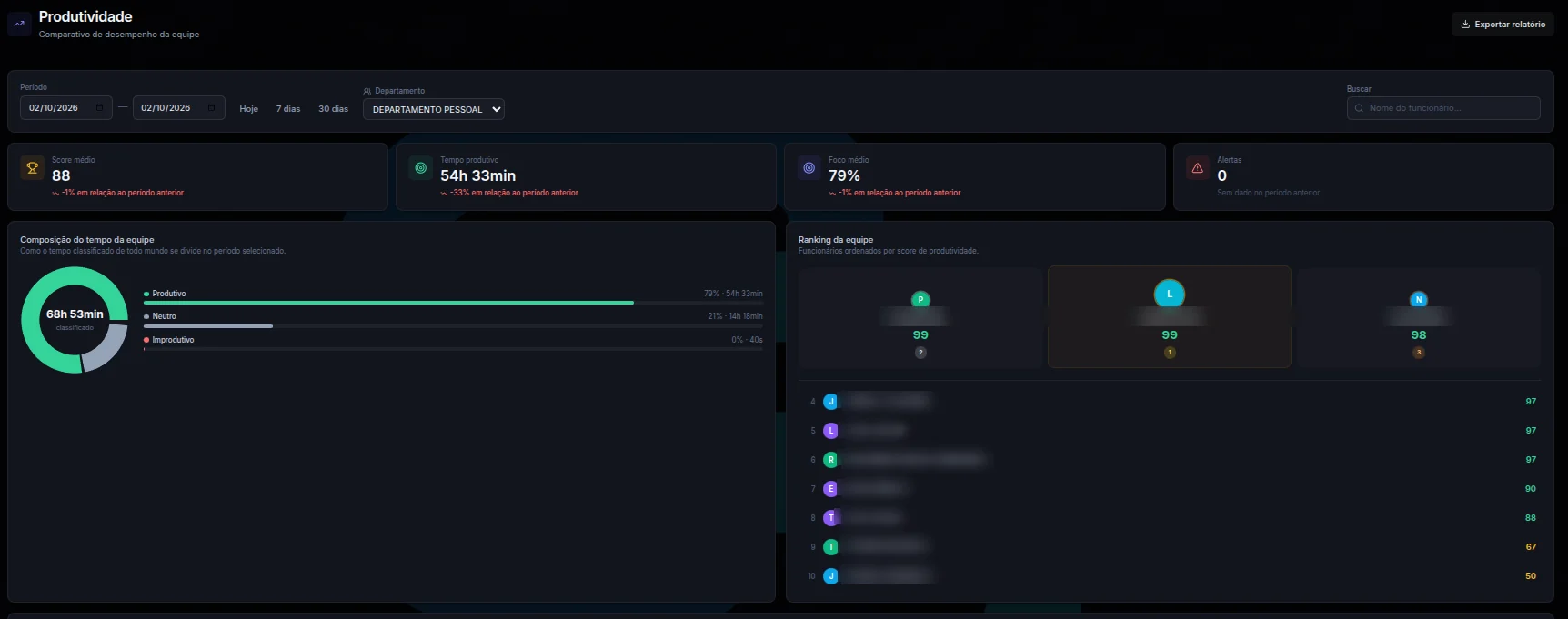
Task: Click the start date field in Período
Action: [x=66, y=108]
